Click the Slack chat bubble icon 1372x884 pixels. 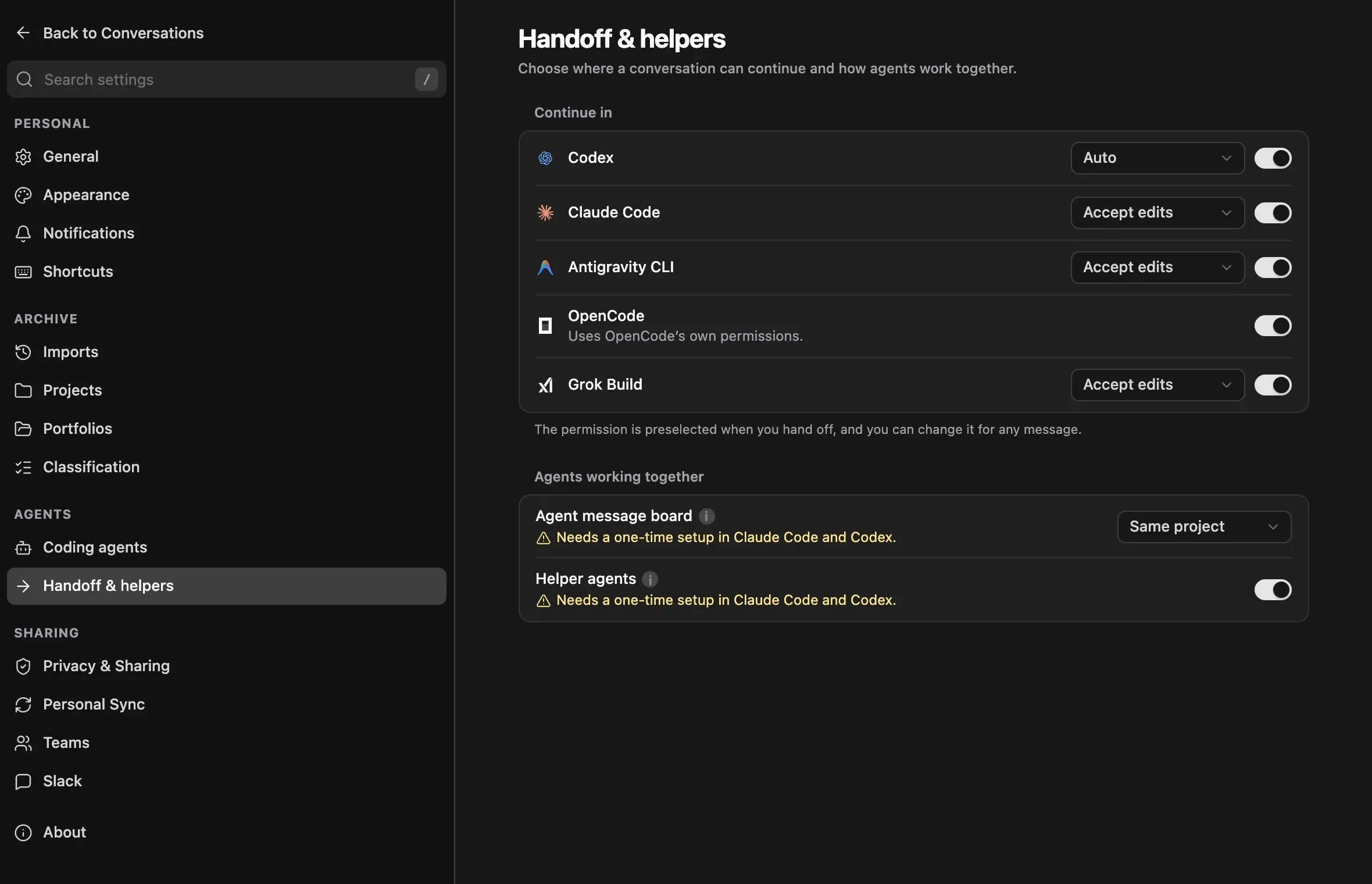23,781
